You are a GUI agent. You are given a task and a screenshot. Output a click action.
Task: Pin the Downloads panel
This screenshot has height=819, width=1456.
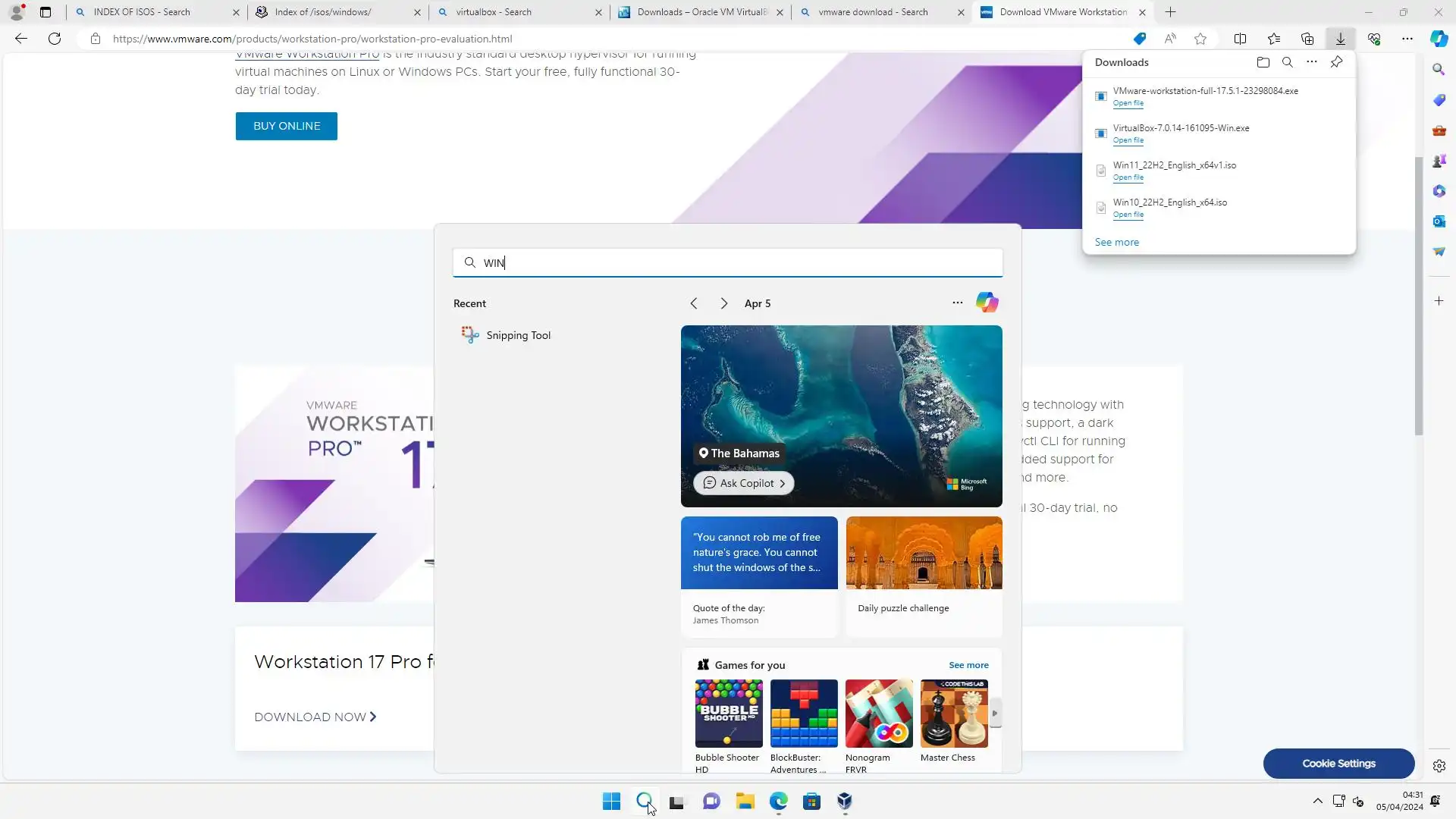(x=1336, y=62)
